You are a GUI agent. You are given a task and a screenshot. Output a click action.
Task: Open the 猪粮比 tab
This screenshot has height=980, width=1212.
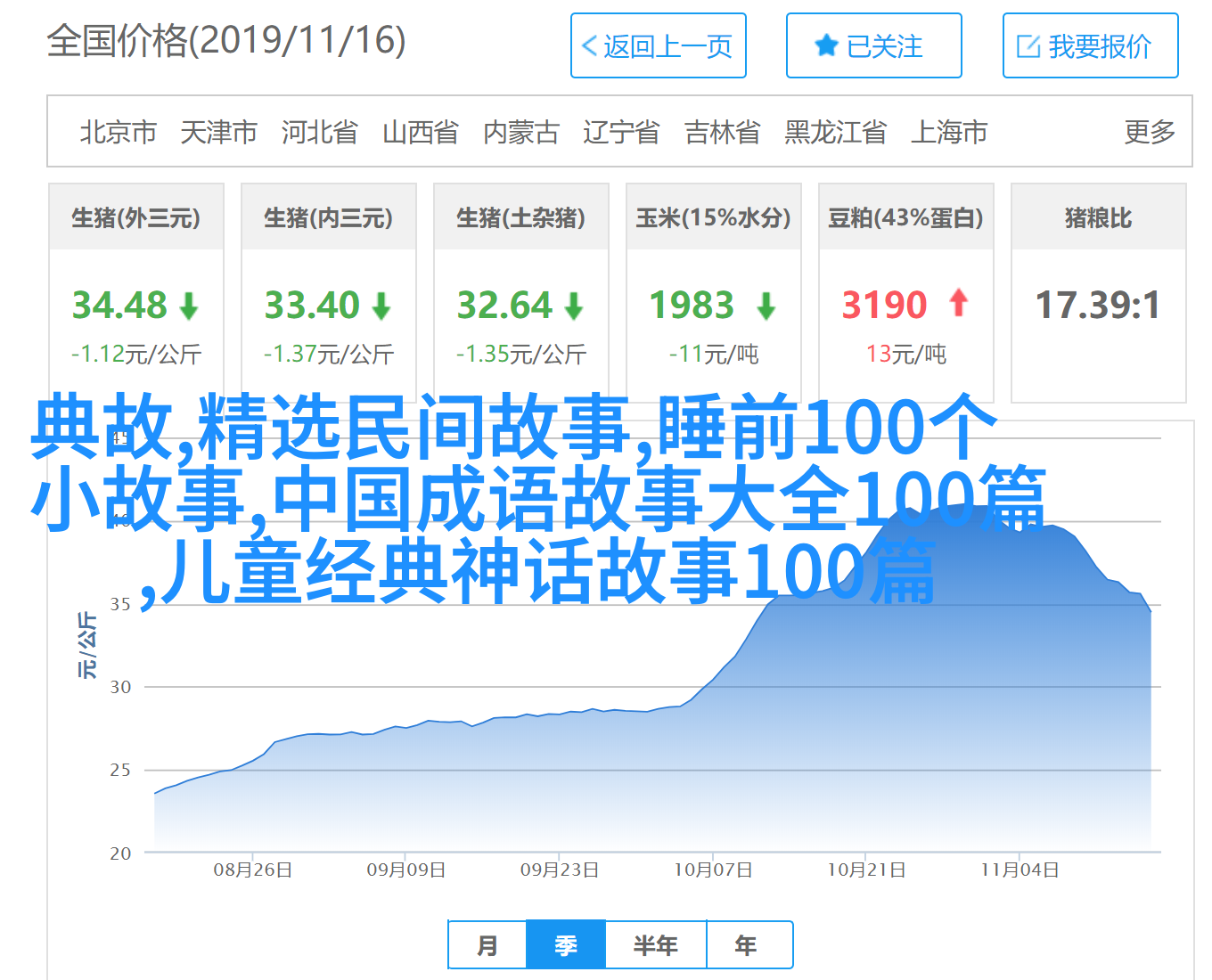(x=1098, y=217)
